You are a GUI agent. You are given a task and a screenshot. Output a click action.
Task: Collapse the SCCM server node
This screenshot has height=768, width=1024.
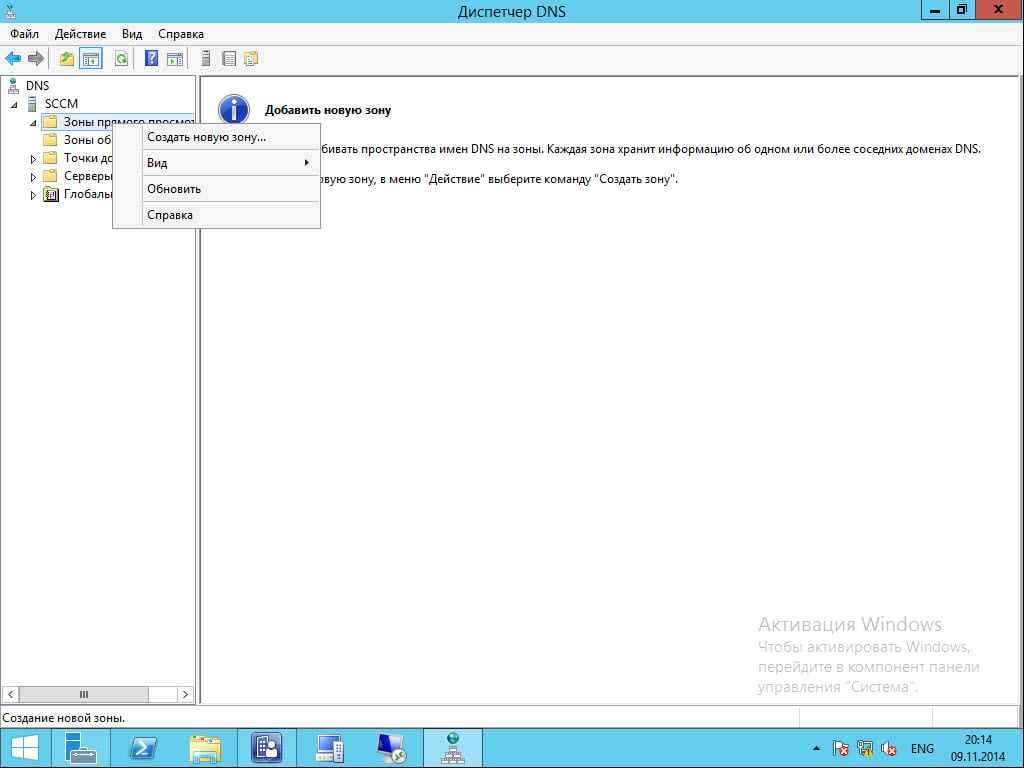[14, 104]
